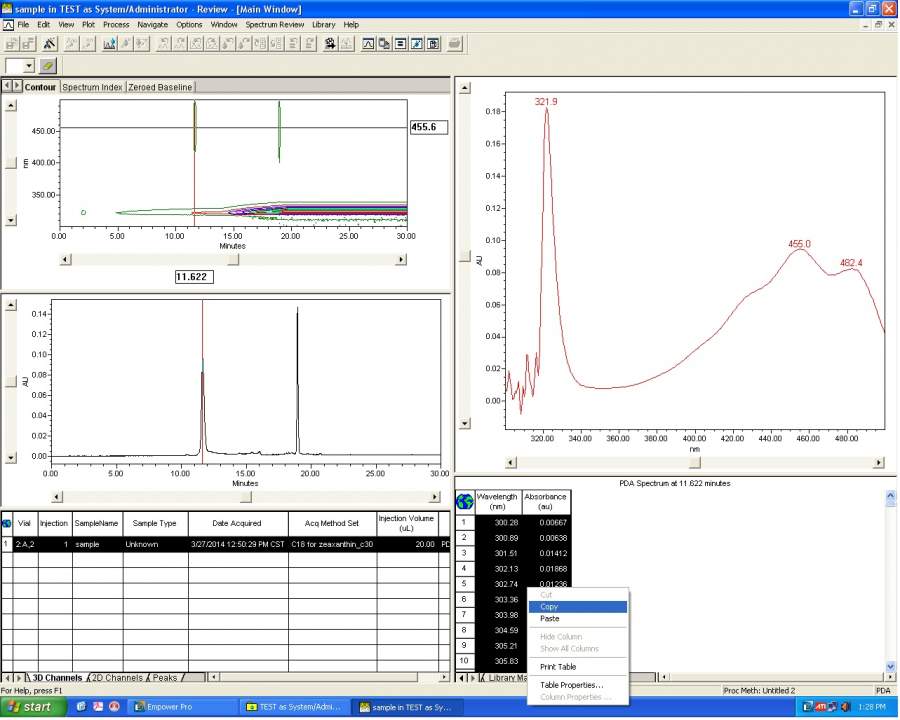Open the small combo box below the toolbar

coord(28,66)
